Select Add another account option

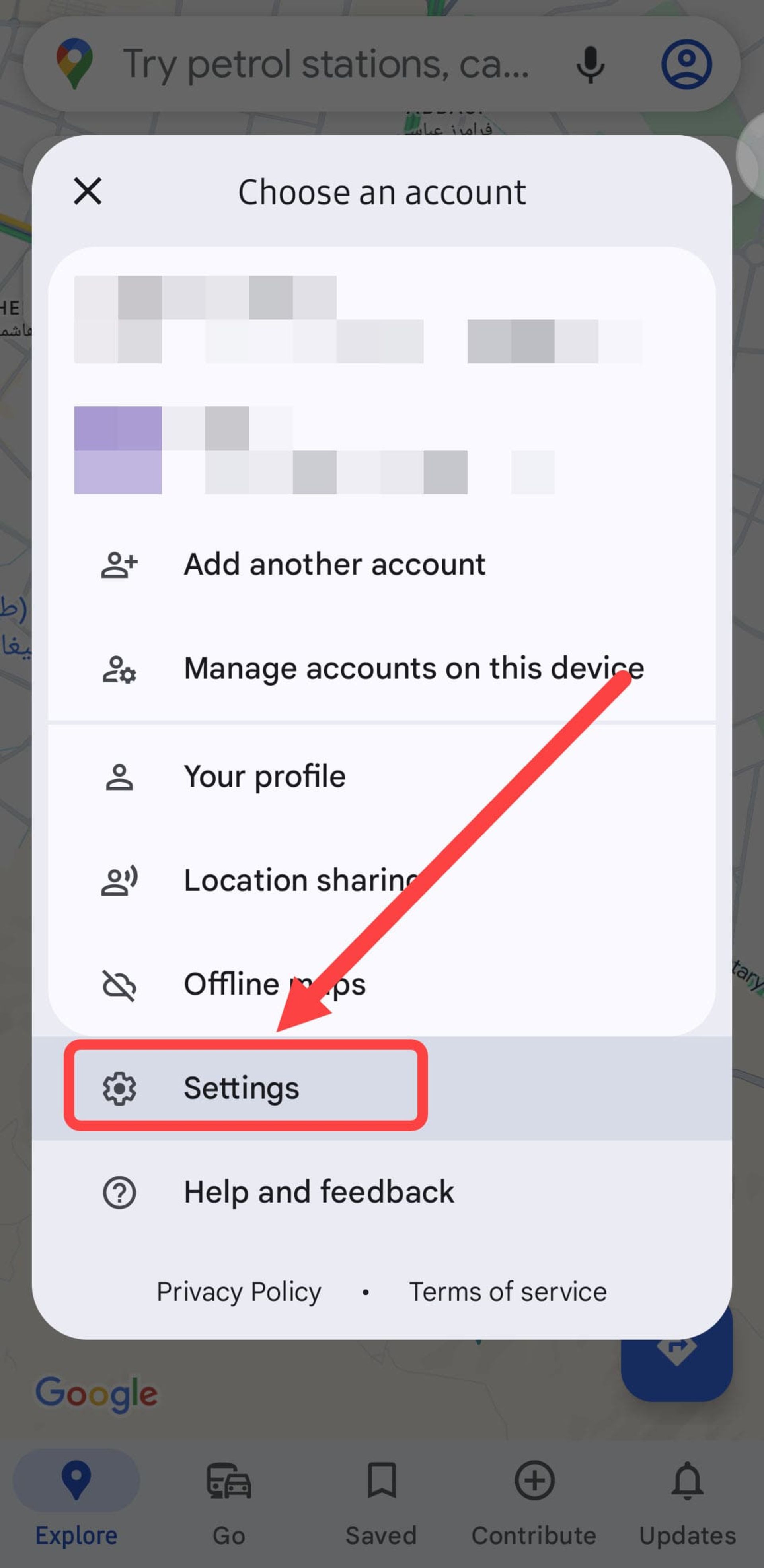point(334,564)
